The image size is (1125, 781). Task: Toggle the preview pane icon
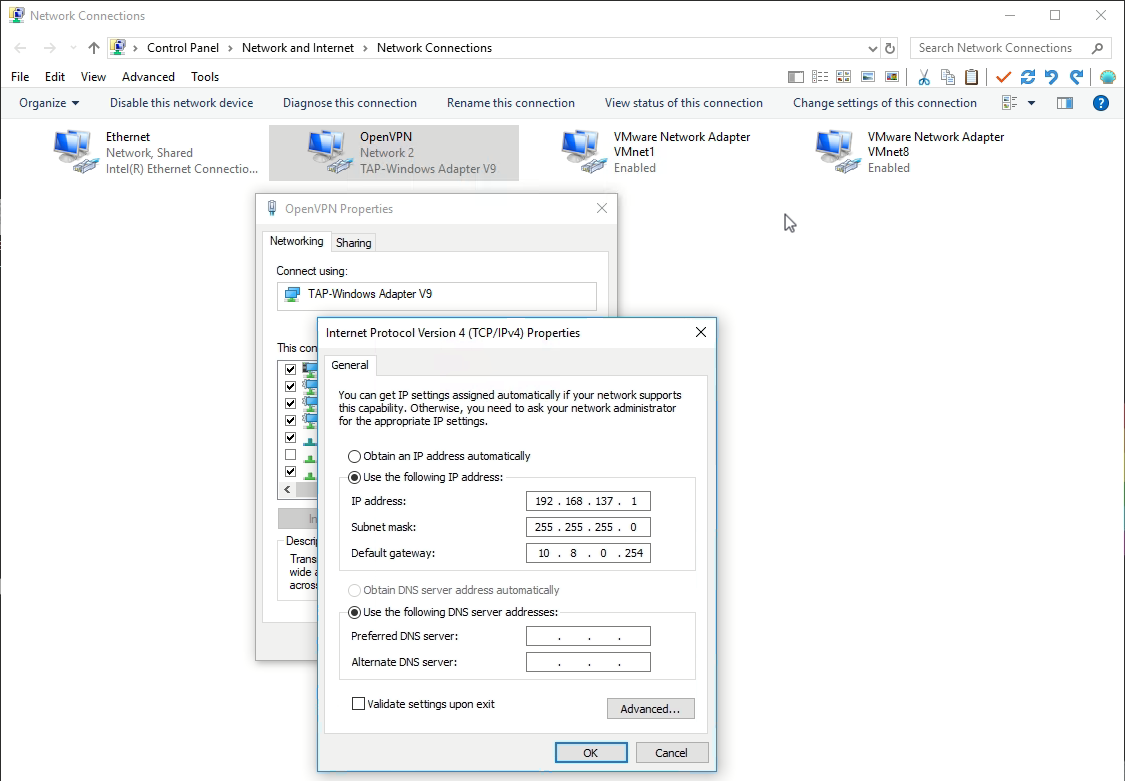[x=1065, y=103]
